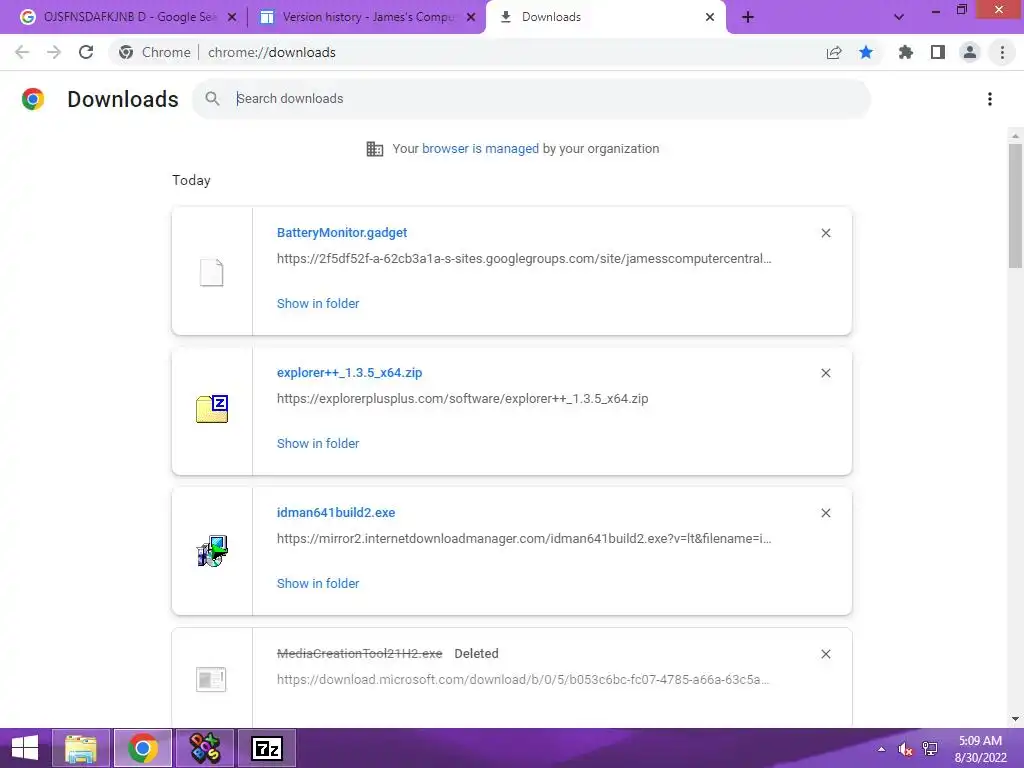Remove MediaCreationTool21H2.exe entry from list
The height and width of the screenshot is (768, 1024).
pos(825,654)
